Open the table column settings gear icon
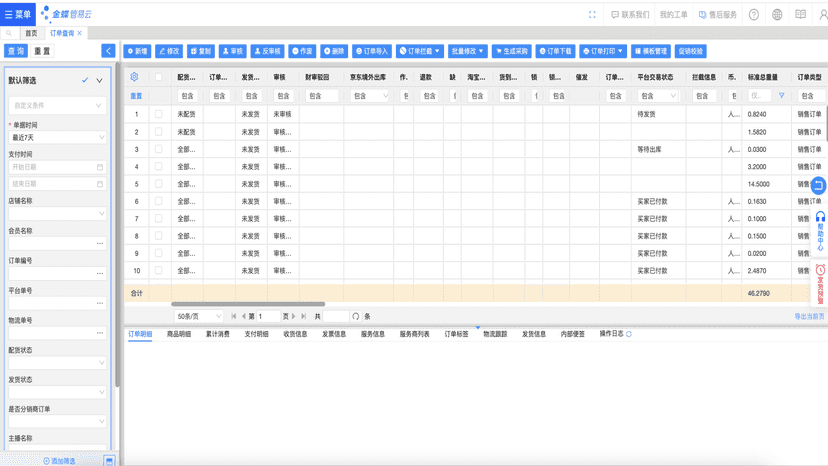The height and width of the screenshot is (466, 828). [134, 77]
